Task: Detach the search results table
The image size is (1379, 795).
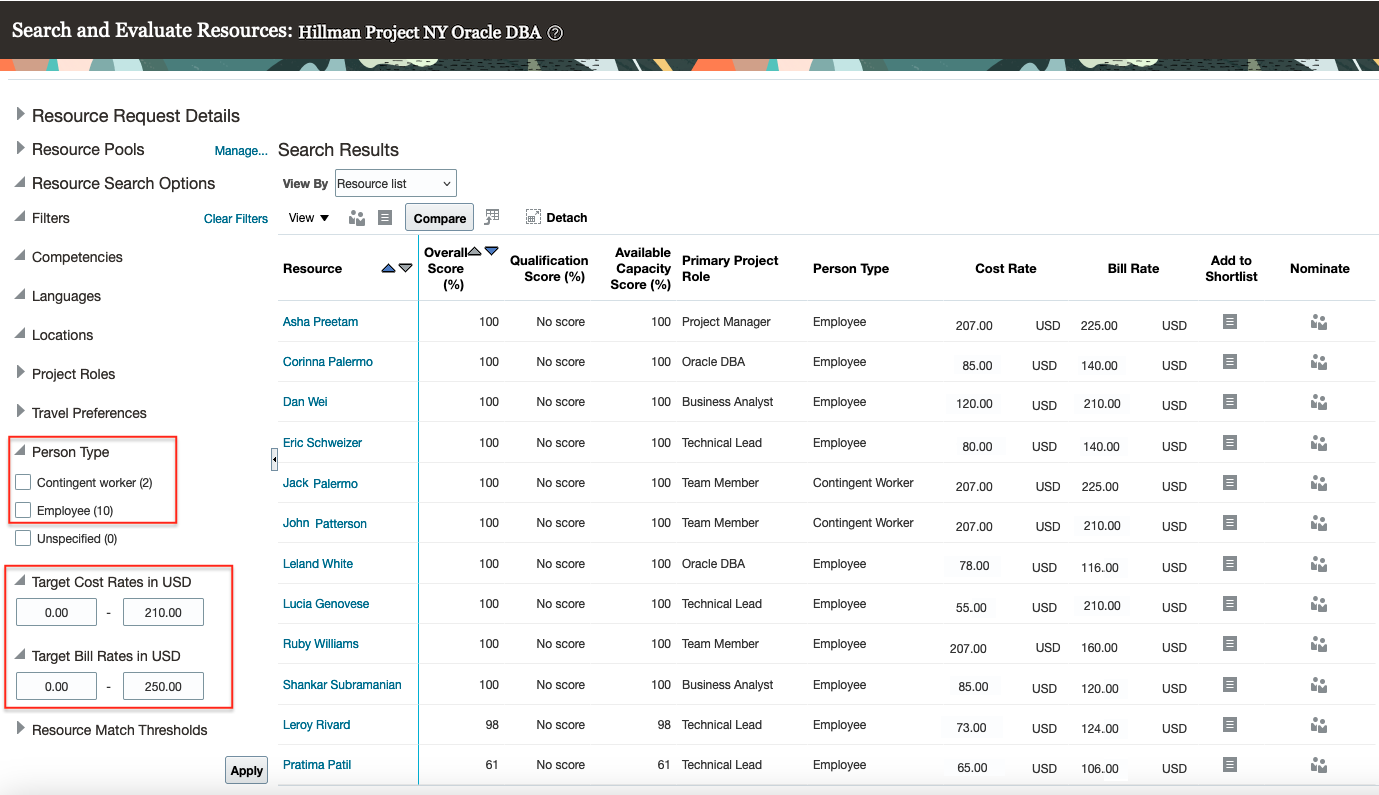Action: coord(556,217)
